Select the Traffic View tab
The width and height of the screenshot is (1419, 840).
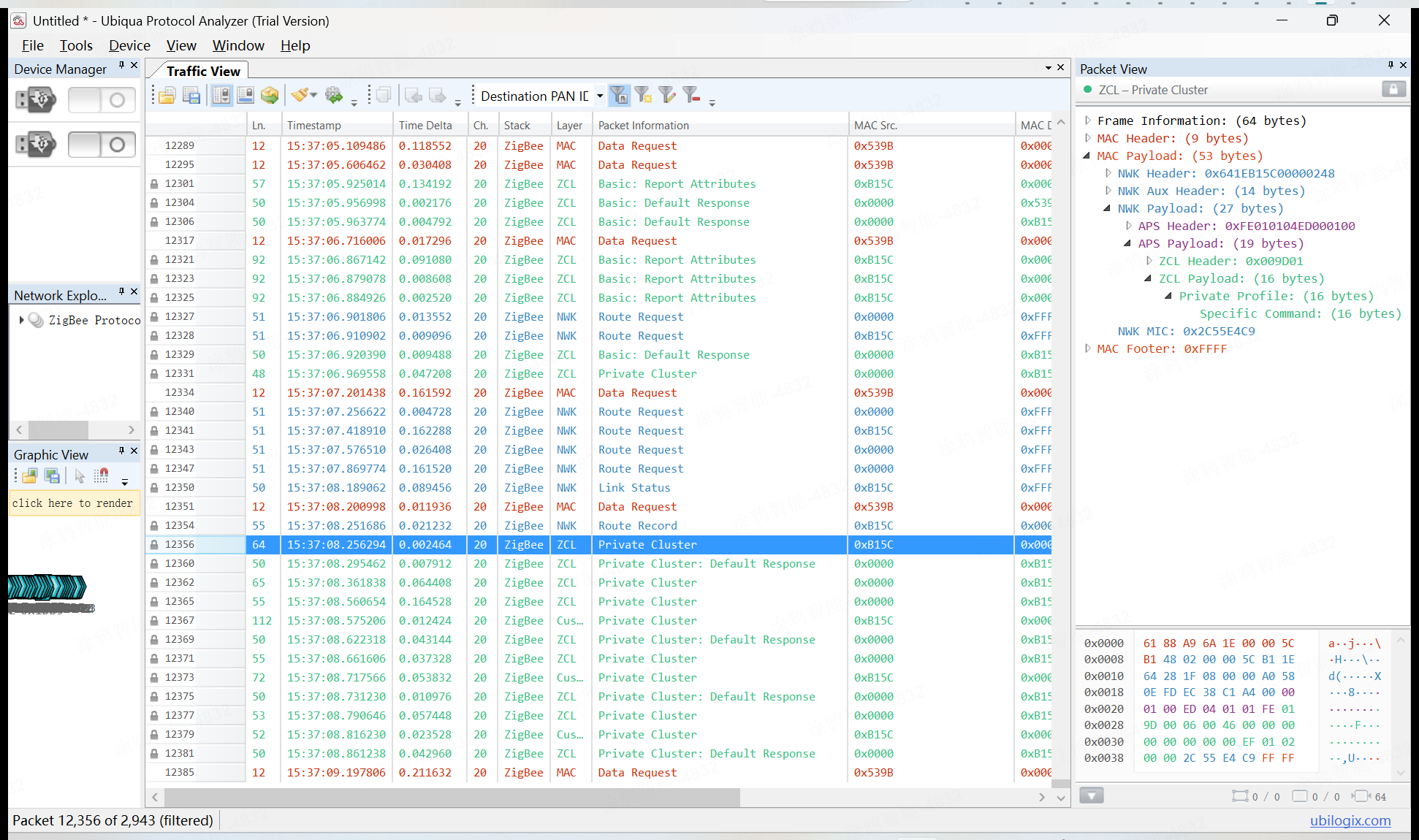point(202,71)
